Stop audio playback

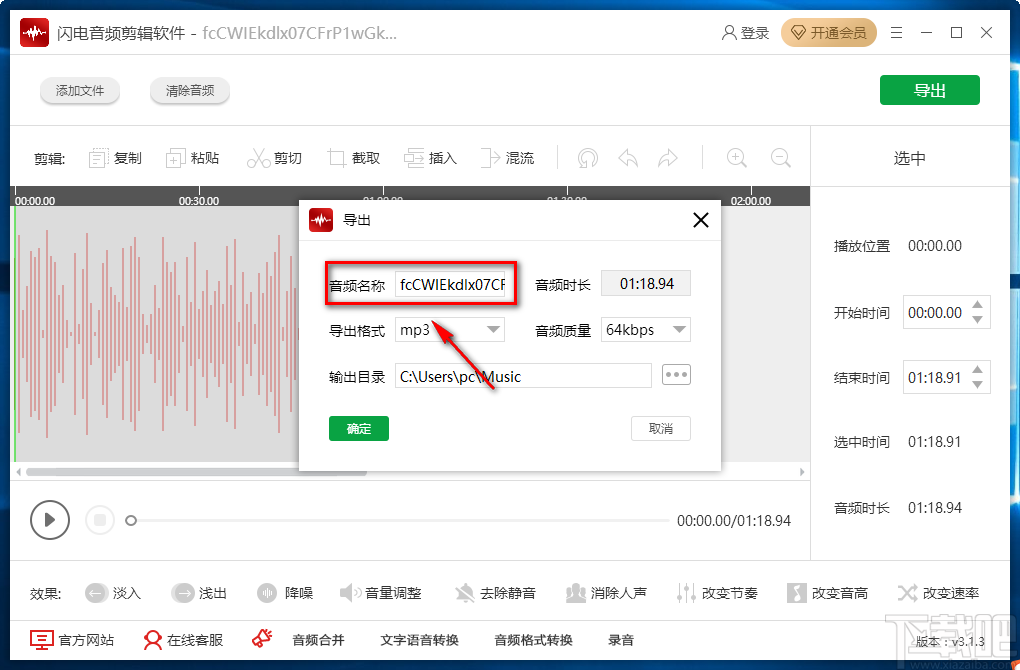pos(100,520)
